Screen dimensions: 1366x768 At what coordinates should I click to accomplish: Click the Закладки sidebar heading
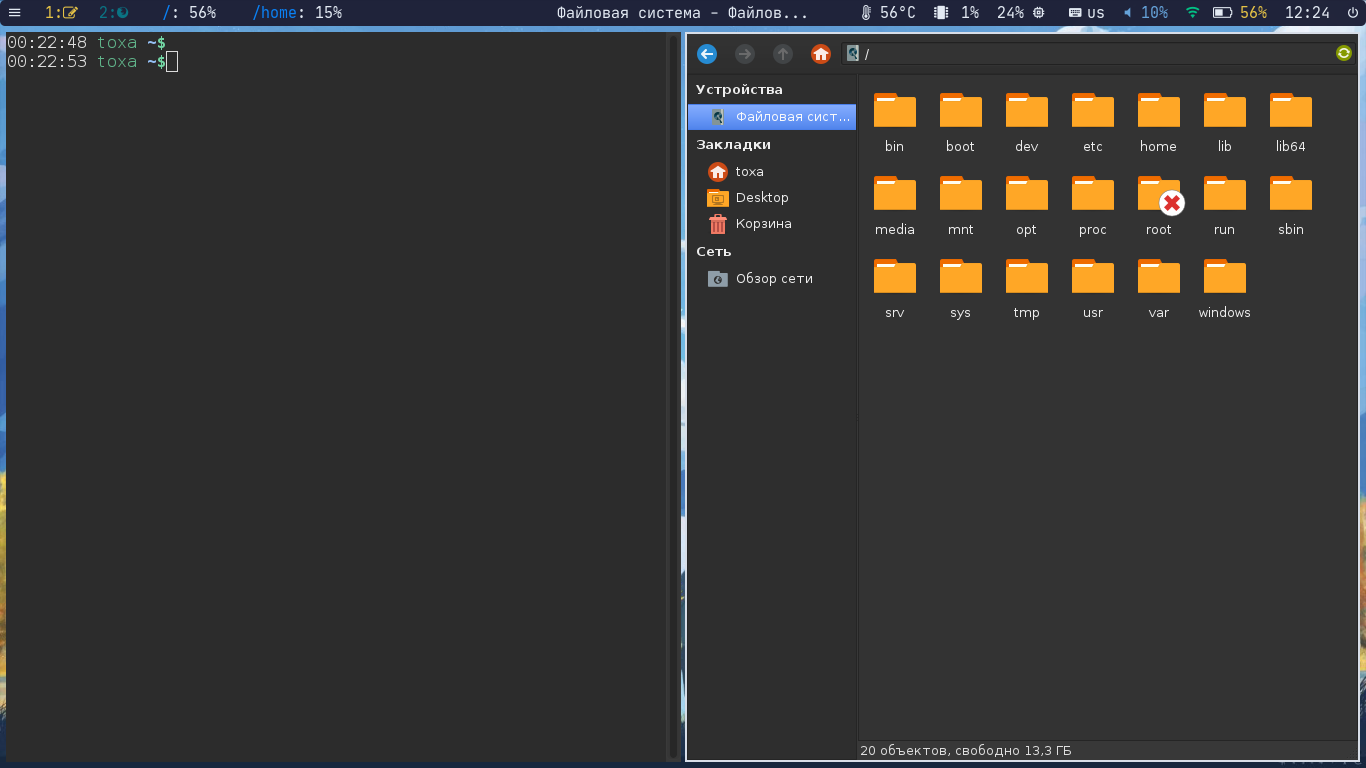tap(733, 145)
